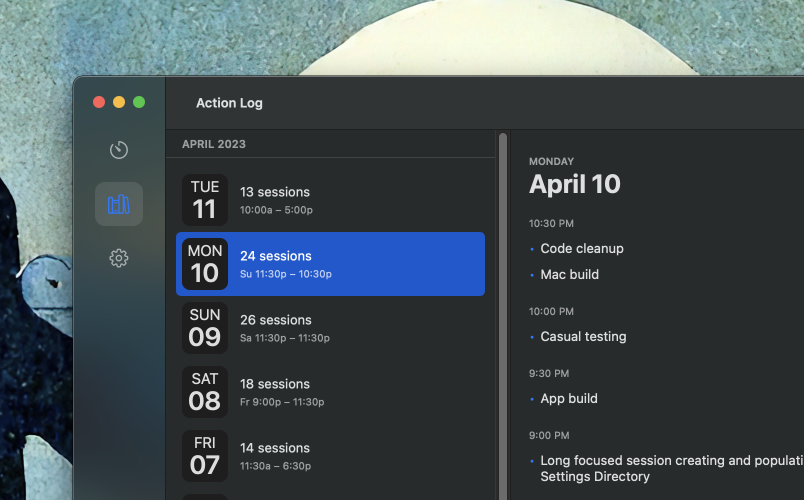The width and height of the screenshot is (804, 500).
Task: Choose the SAT 08 entry with 18 sessions
Action: click(x=330, y=392)
